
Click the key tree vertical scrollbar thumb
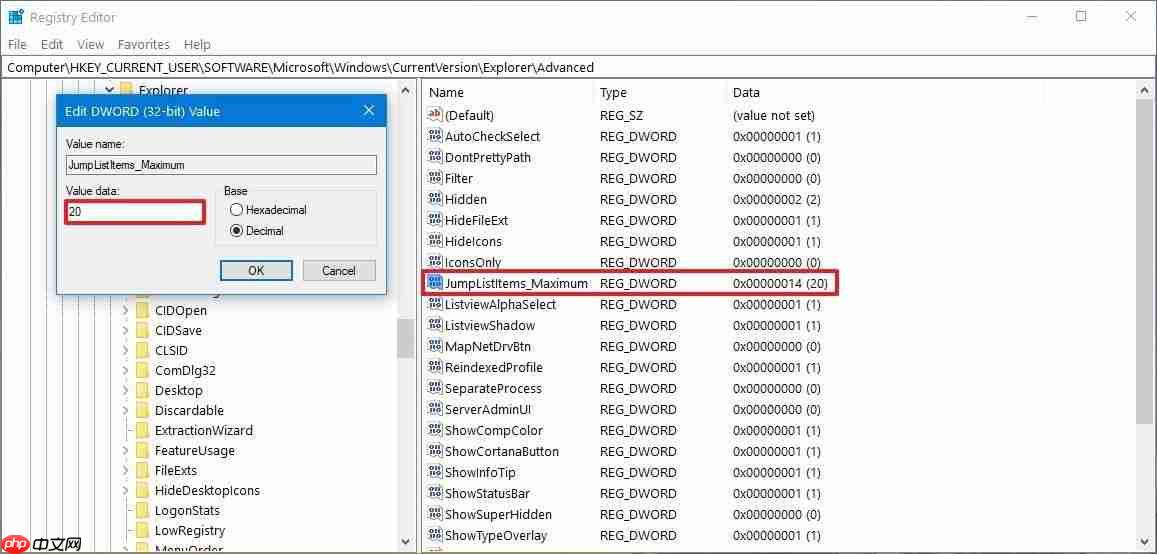405,339
